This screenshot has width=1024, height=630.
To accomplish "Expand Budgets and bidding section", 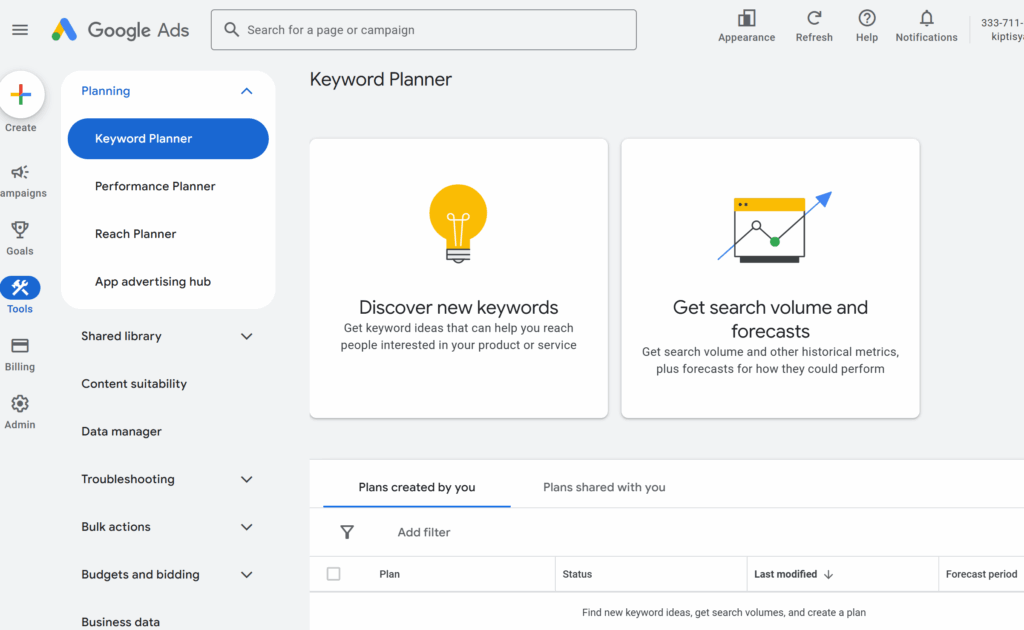I will point(246,575).
